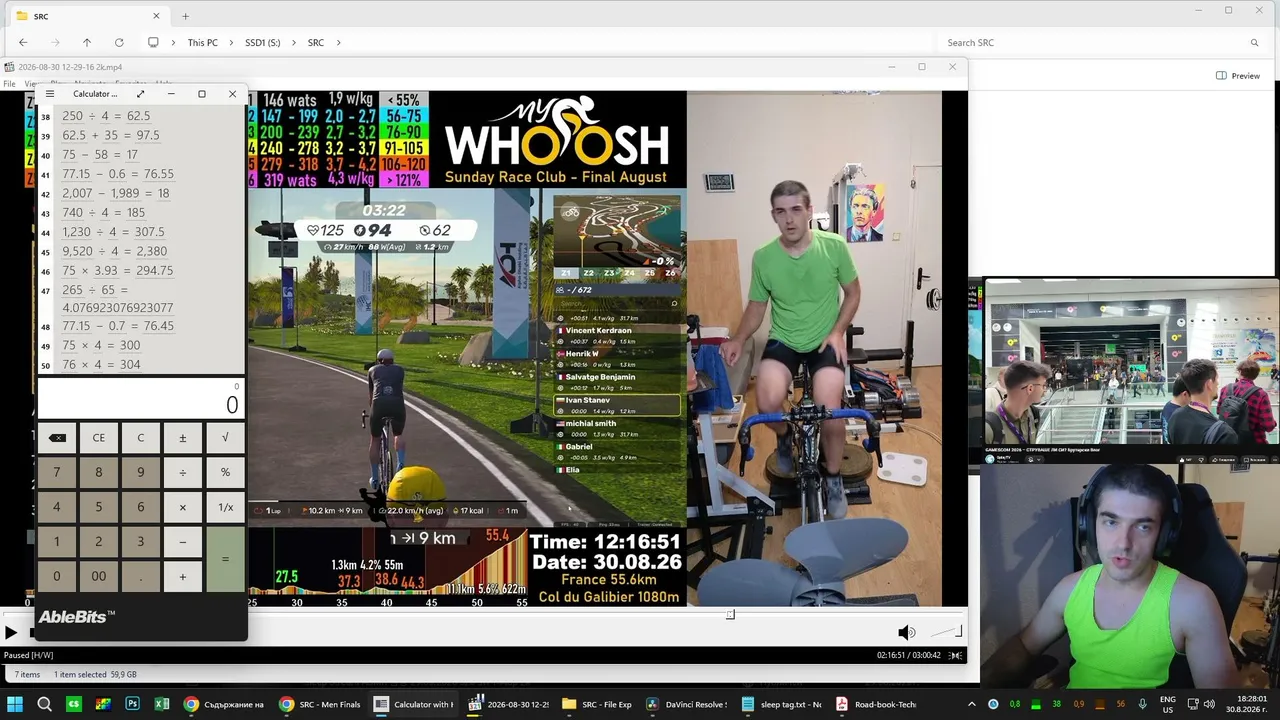
Task: Click the decimal point key
Action: click(141, 576)
